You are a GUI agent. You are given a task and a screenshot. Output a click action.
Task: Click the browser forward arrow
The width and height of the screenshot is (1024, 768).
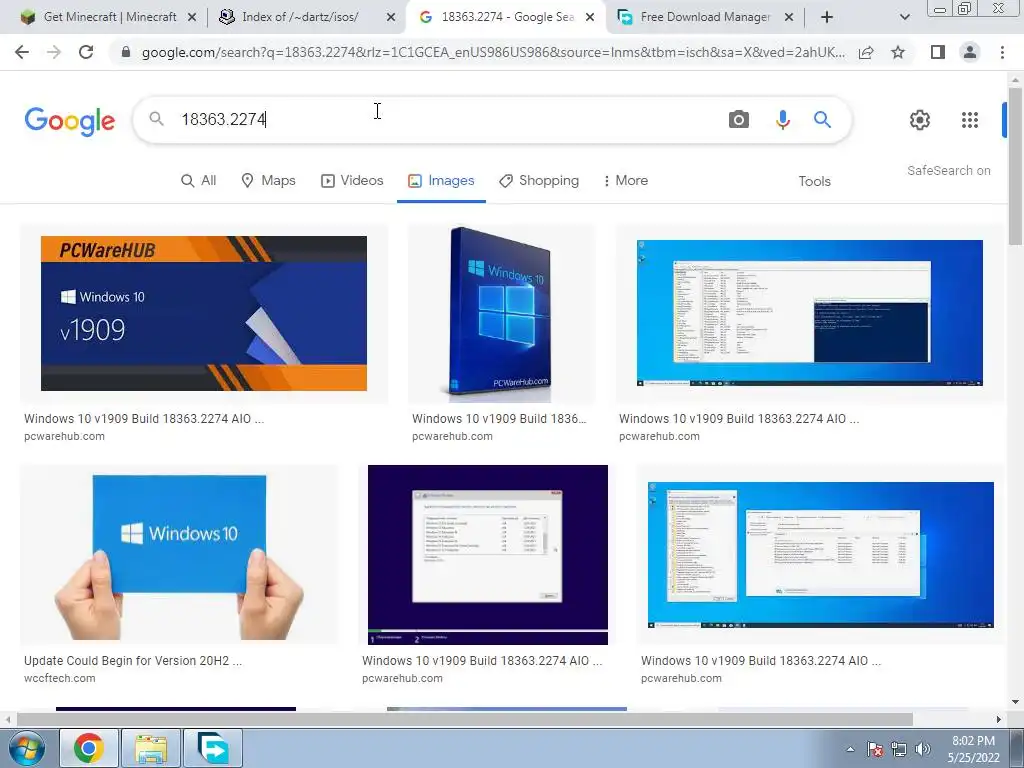pyautogui.click(x=54, y=52)
